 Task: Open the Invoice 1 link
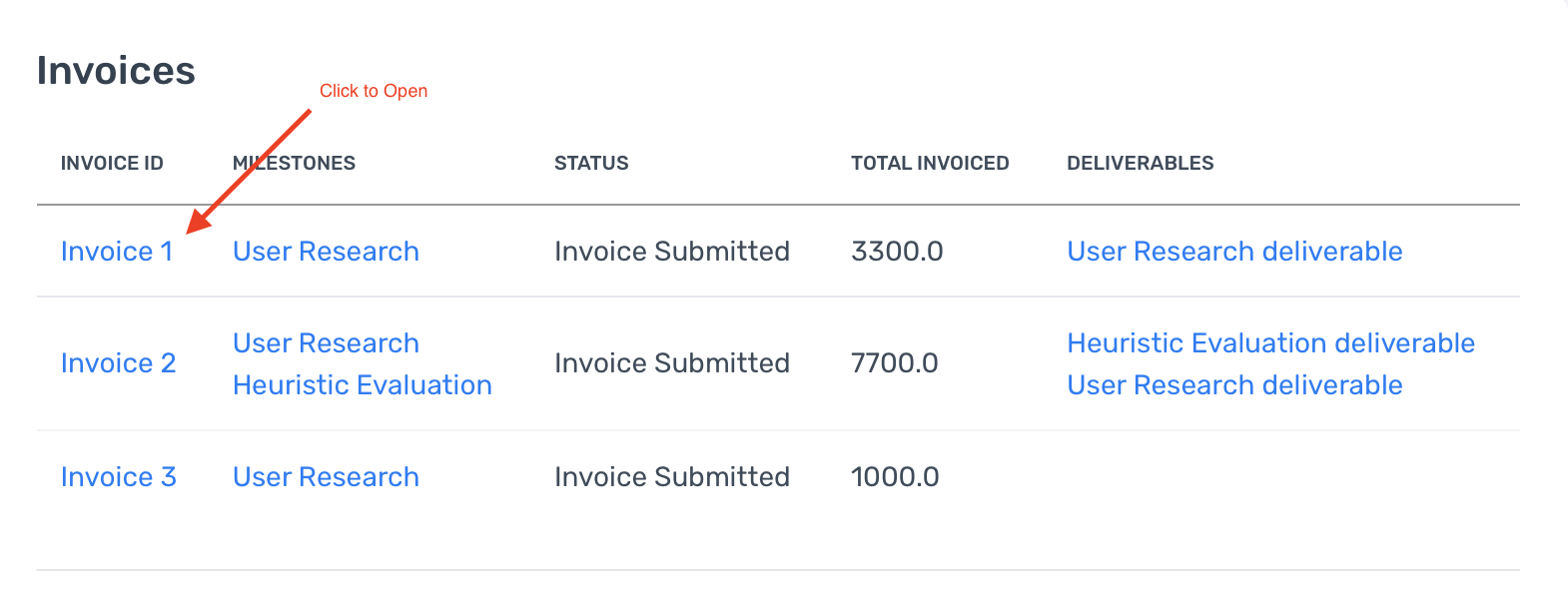117,252
